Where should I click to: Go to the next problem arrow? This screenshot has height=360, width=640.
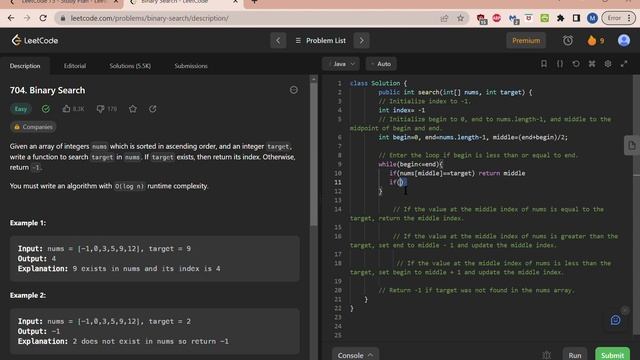pyautogui.click(x=361, y=40)
